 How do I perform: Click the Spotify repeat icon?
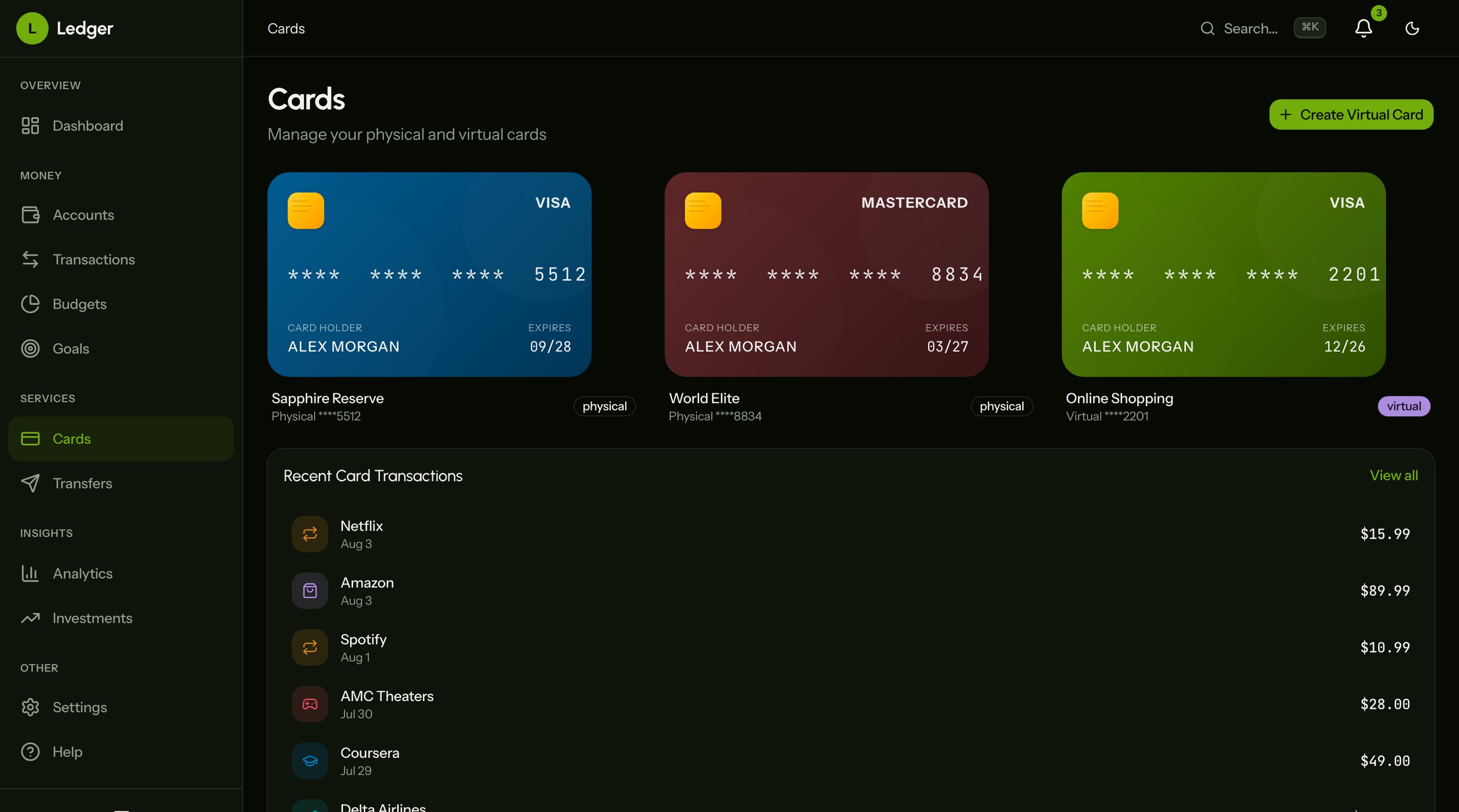click(x=310, y=647)
